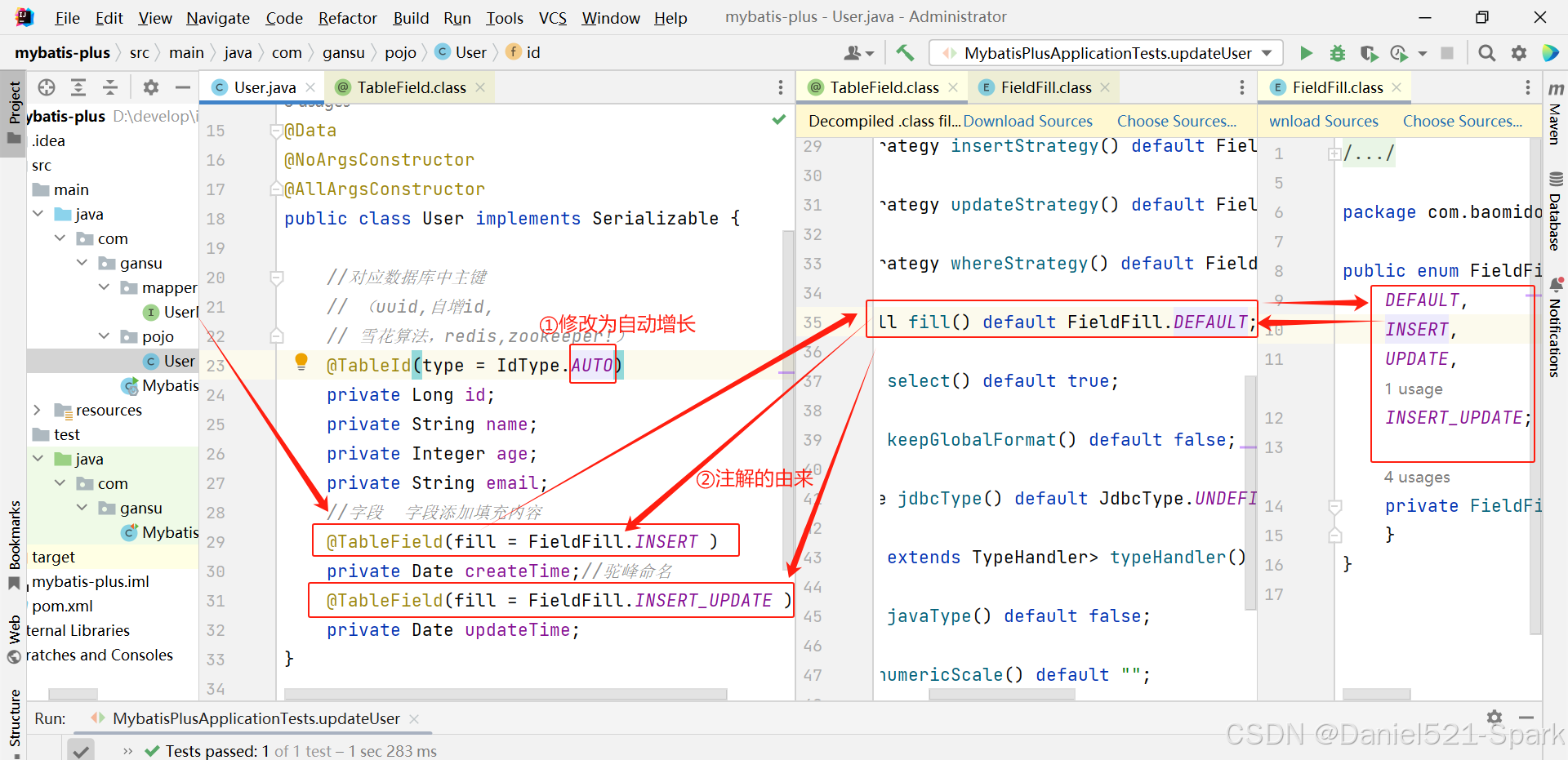Click the JetBrains toolbox colorful icon
Screen dimensions: 1568x760
1550,53
